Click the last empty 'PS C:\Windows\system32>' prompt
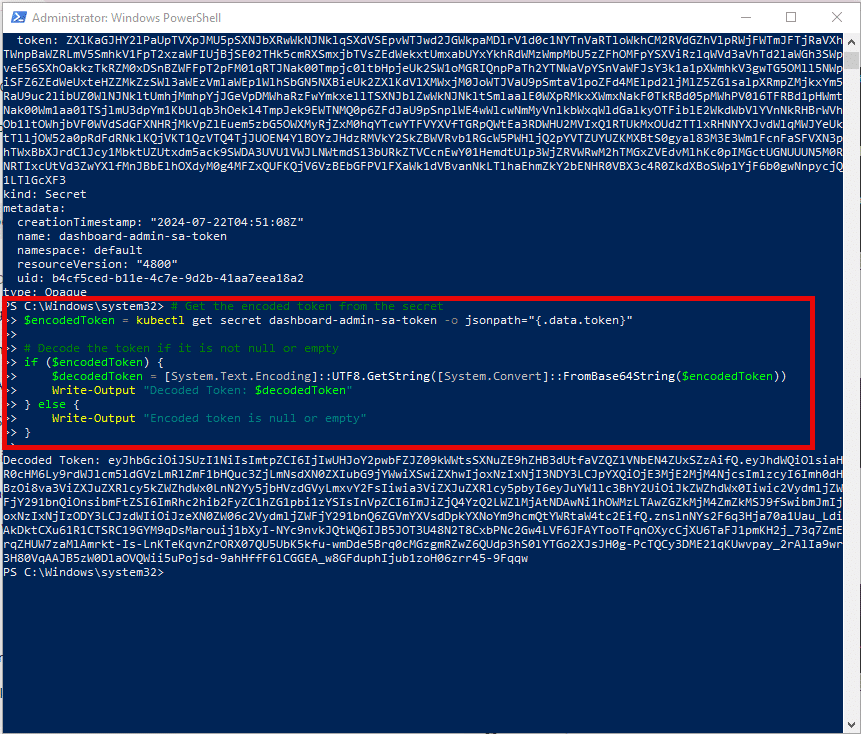The image size is (861, 734). [x=83, y=573]
